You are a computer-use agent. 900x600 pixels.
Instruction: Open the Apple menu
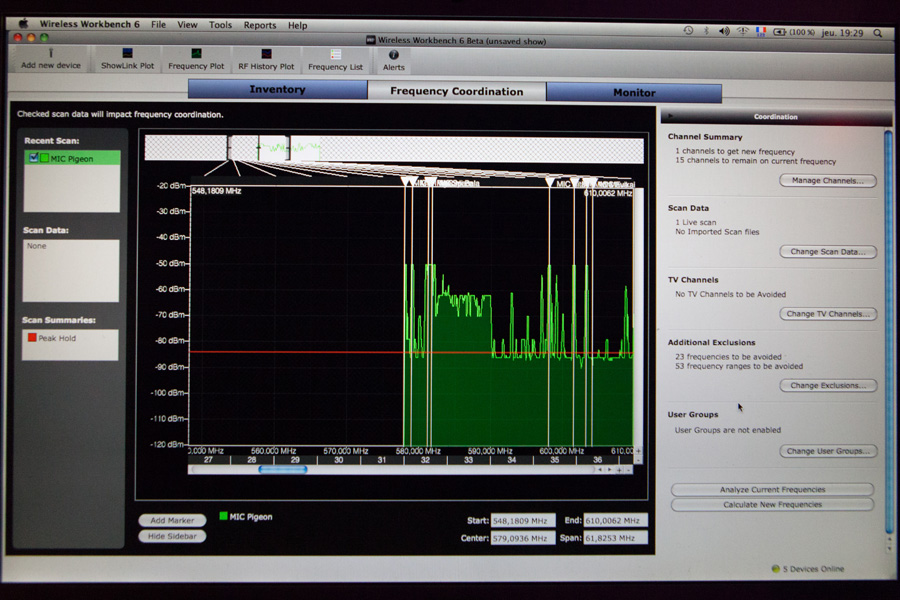pyautogui.click(x=24, y=24)
